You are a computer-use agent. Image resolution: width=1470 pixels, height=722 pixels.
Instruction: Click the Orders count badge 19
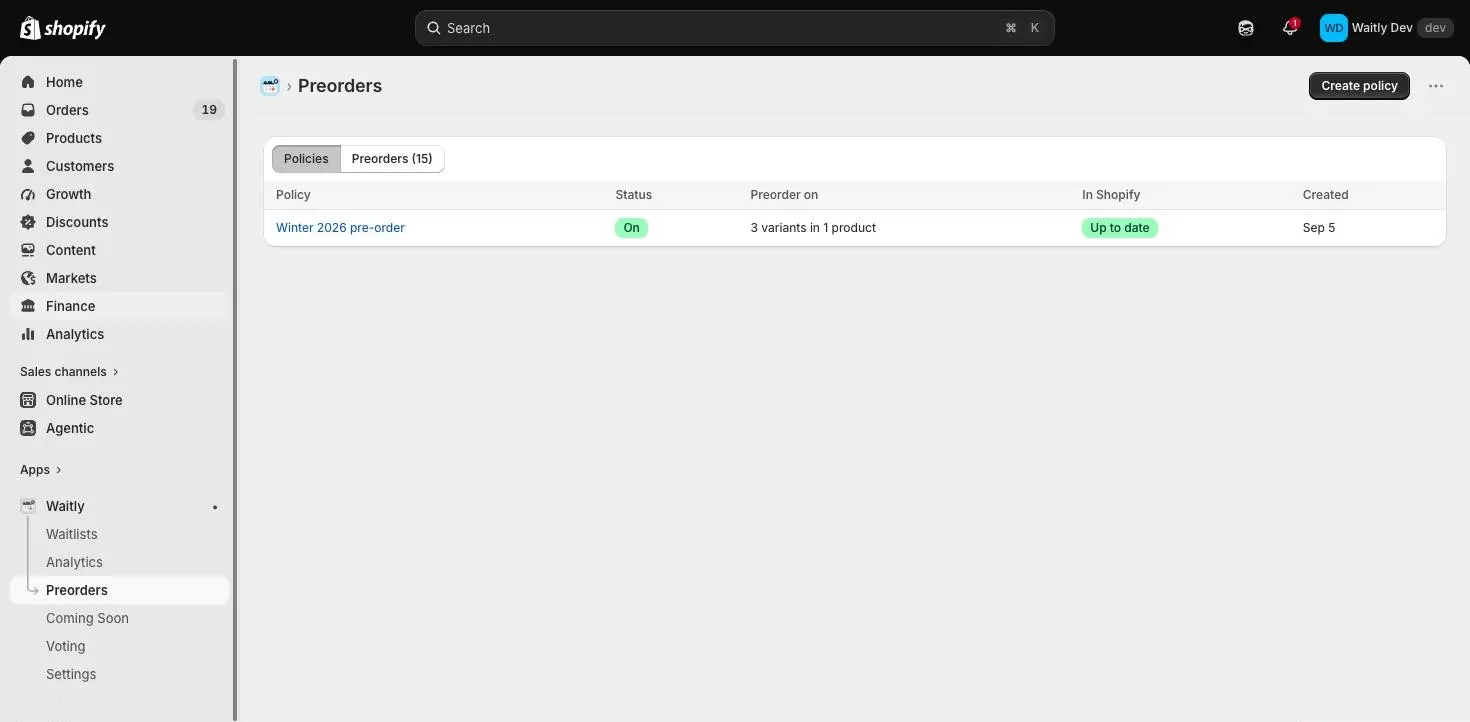click(x=209, y=110)
